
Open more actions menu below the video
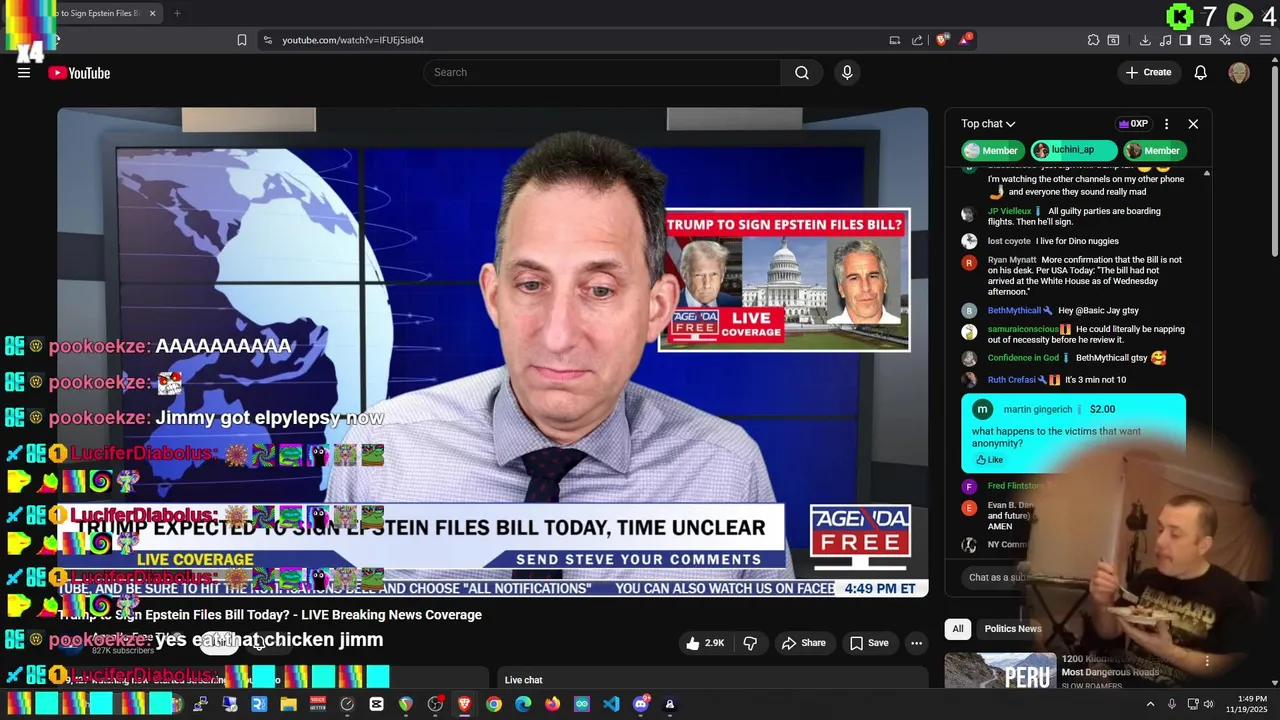916,643
